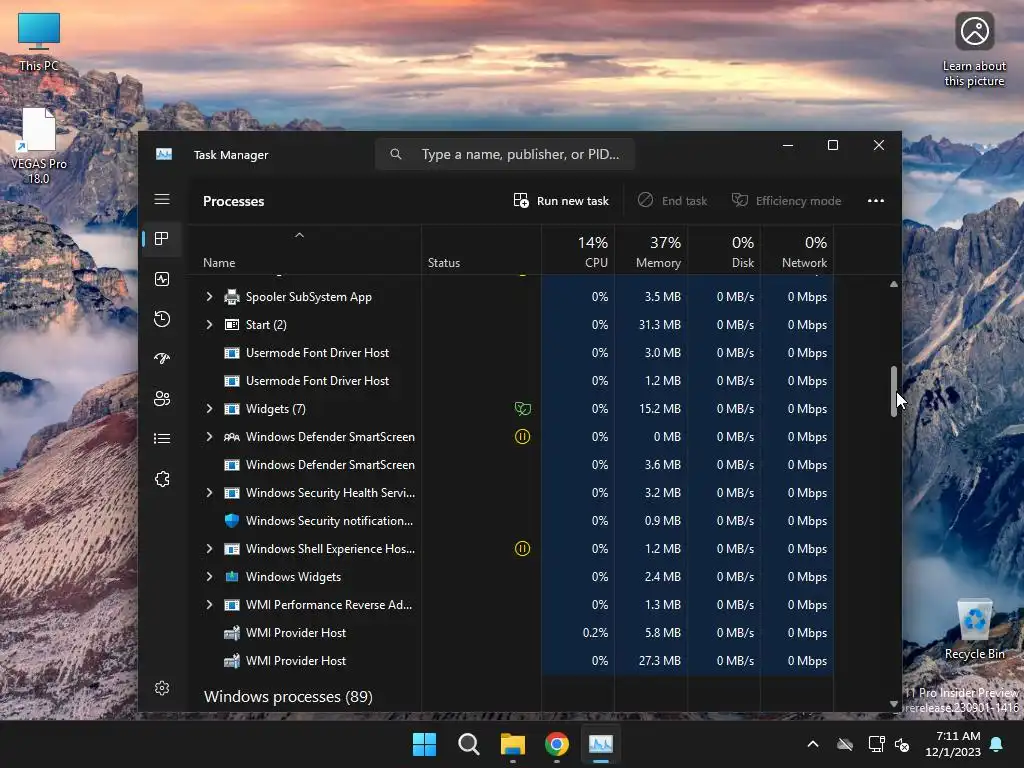Click the scrollbar down arrow in process list
This screenshot has height=768, width=1024.
pos(893,703)
